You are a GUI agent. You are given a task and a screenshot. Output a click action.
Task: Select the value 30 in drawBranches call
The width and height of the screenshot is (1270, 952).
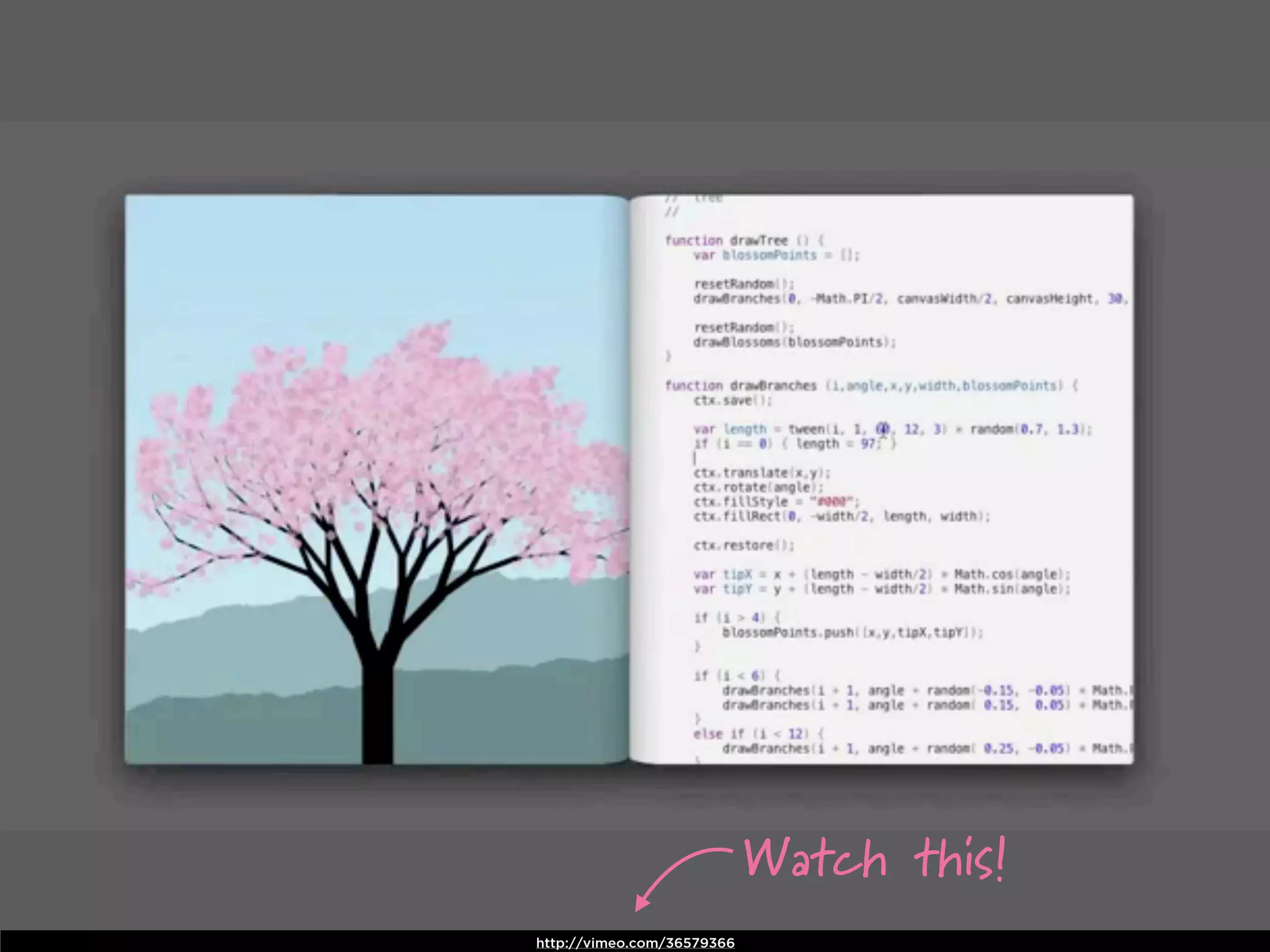click(1115, 299)
